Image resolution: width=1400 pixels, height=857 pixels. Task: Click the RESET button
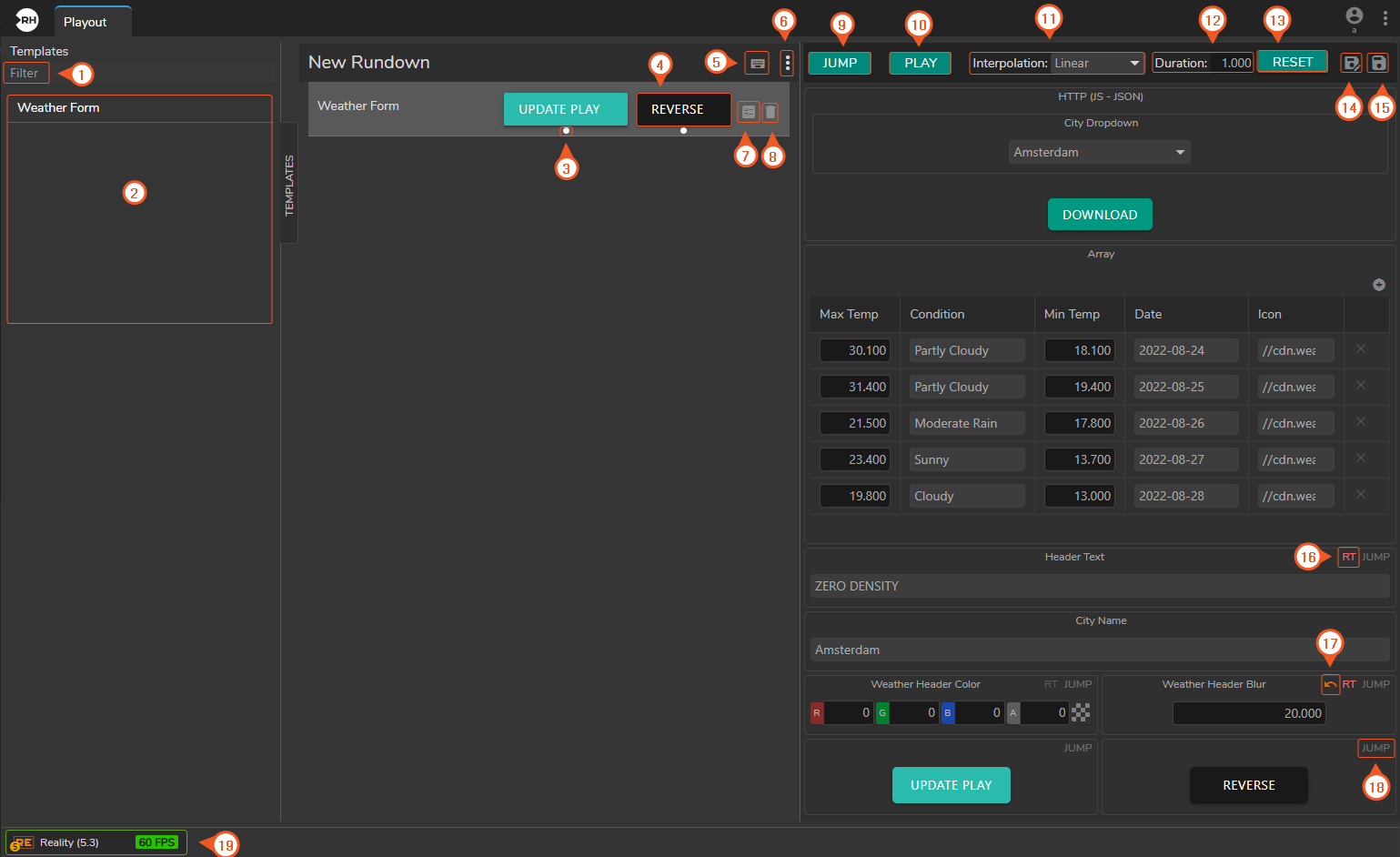1292,62
